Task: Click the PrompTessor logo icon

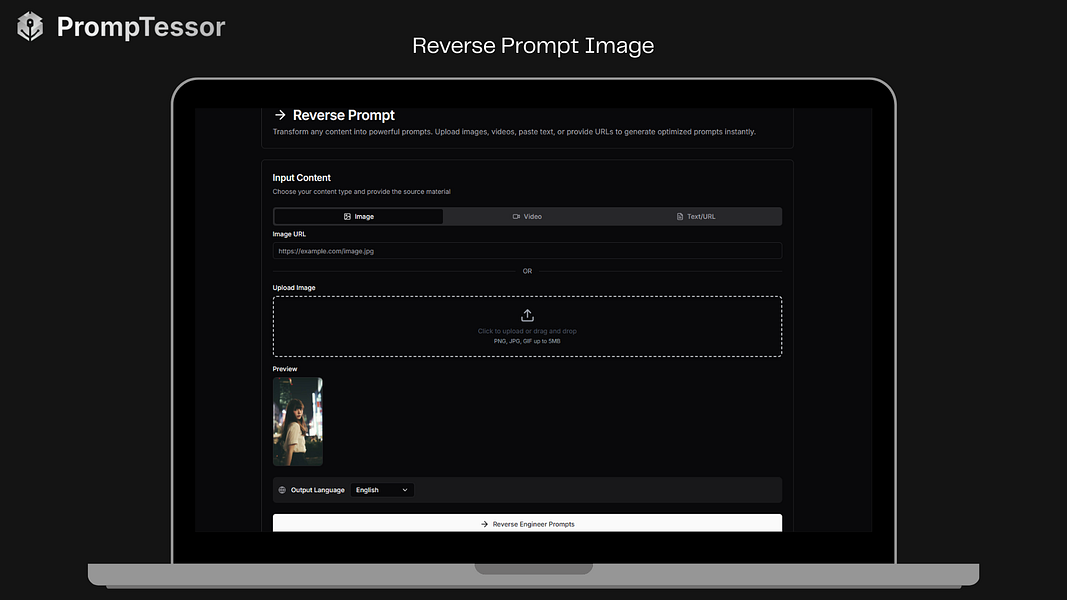Action: (x=28, y=27)
